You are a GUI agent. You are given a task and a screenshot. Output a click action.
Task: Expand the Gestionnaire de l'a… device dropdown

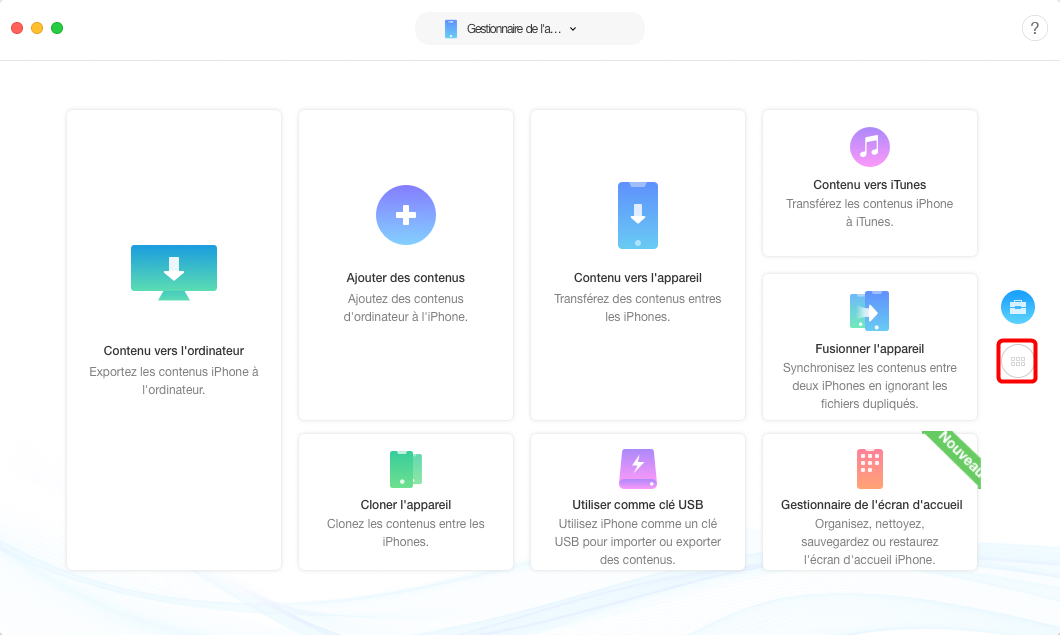(530, 28)
